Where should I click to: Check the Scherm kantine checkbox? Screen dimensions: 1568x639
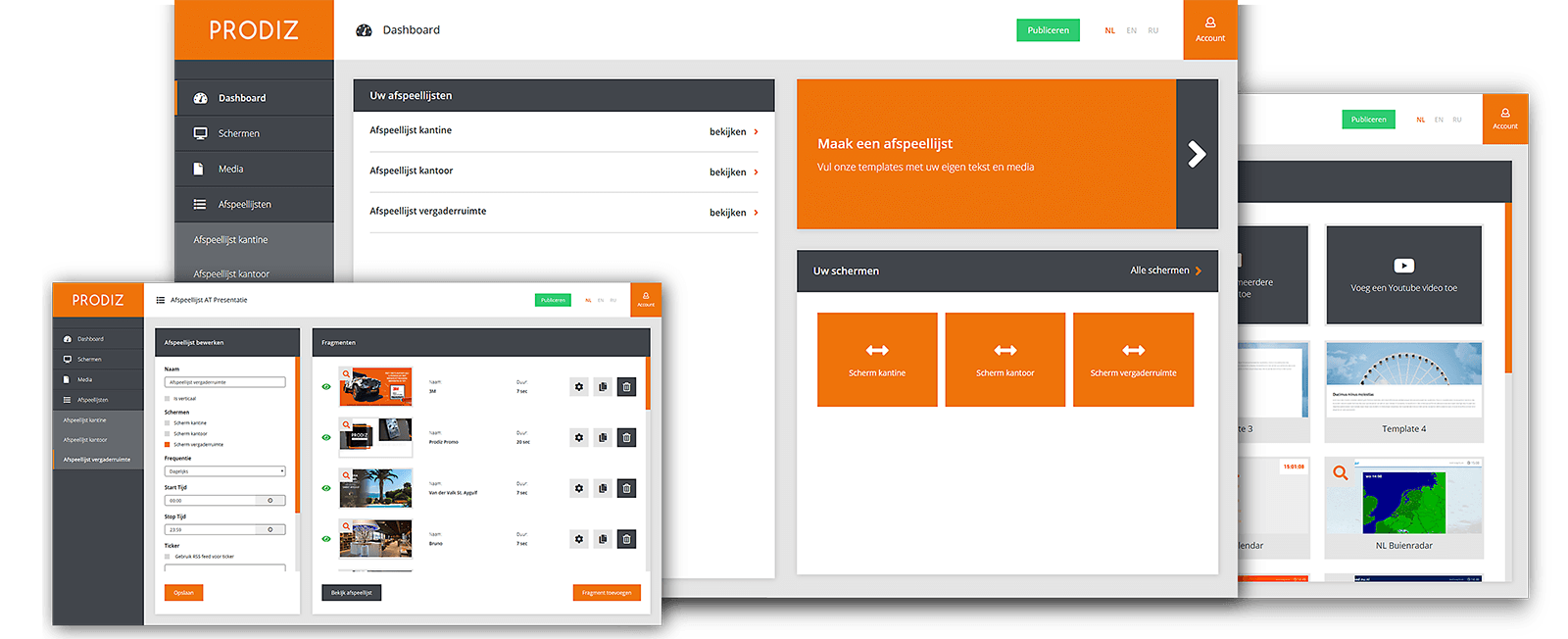168,423
